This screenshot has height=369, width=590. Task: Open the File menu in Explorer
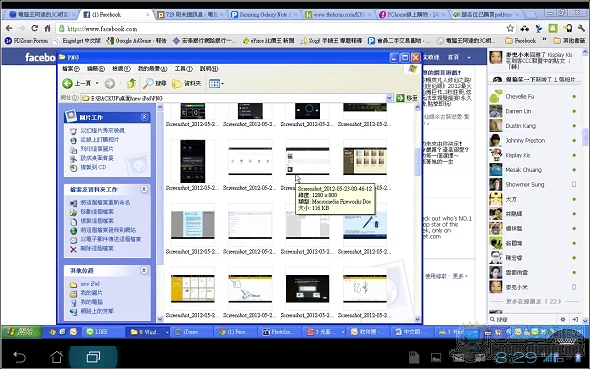pyautogui.click(x=71, y=69)
